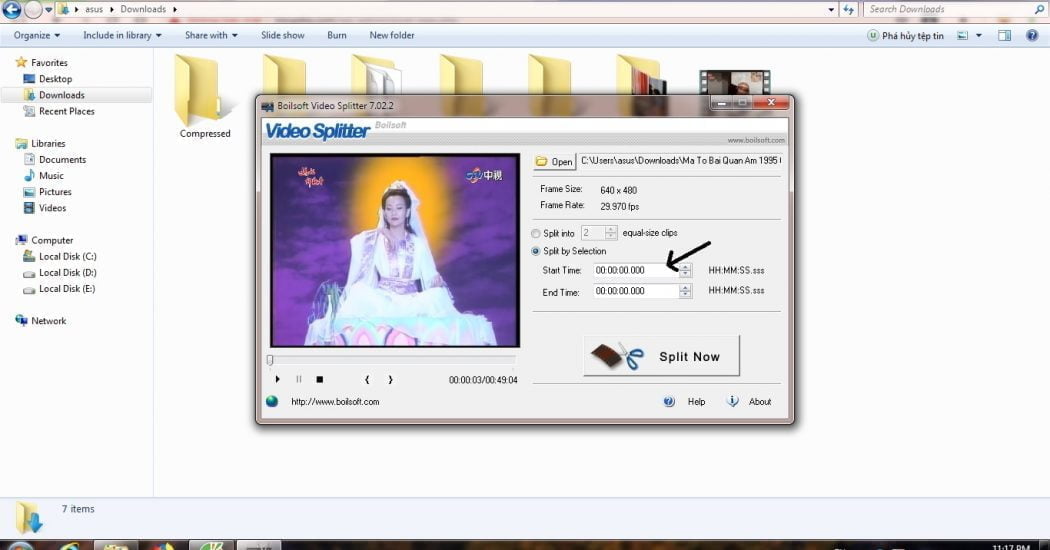Click the 7 items status text
Image resolution: width=1050 pixels, height=550 pixels.
coord(78,509)
